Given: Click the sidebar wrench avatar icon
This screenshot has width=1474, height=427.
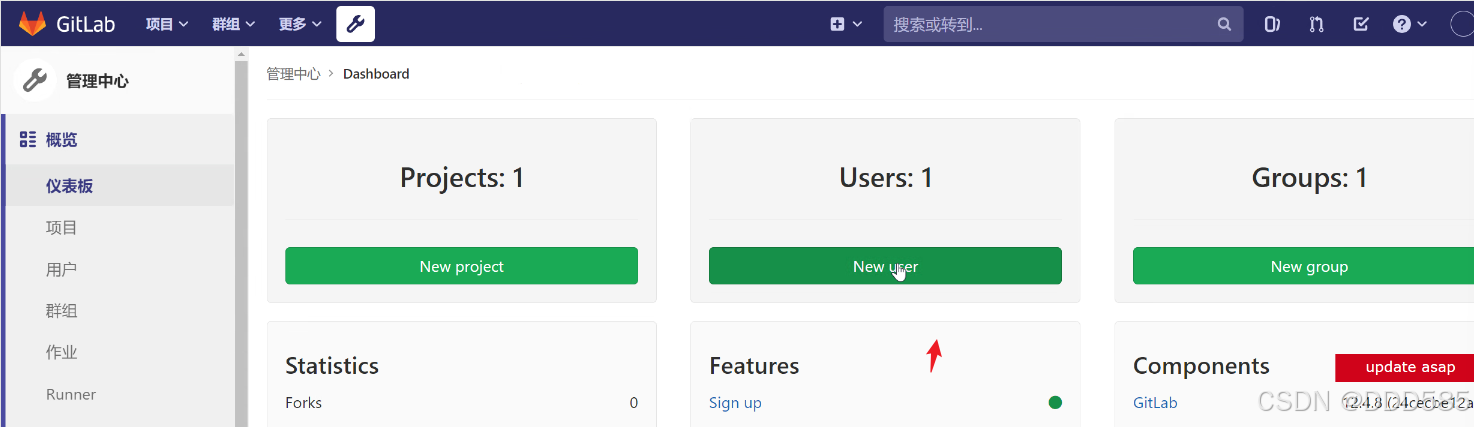Looking at the screenshot, I should tap(34, 80).
